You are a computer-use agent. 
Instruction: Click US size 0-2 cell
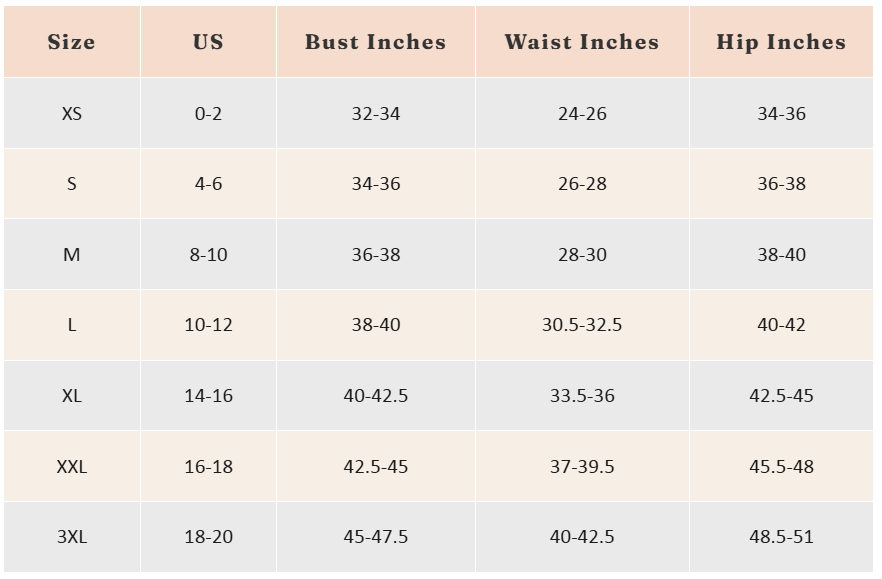[x=208, y=114]
